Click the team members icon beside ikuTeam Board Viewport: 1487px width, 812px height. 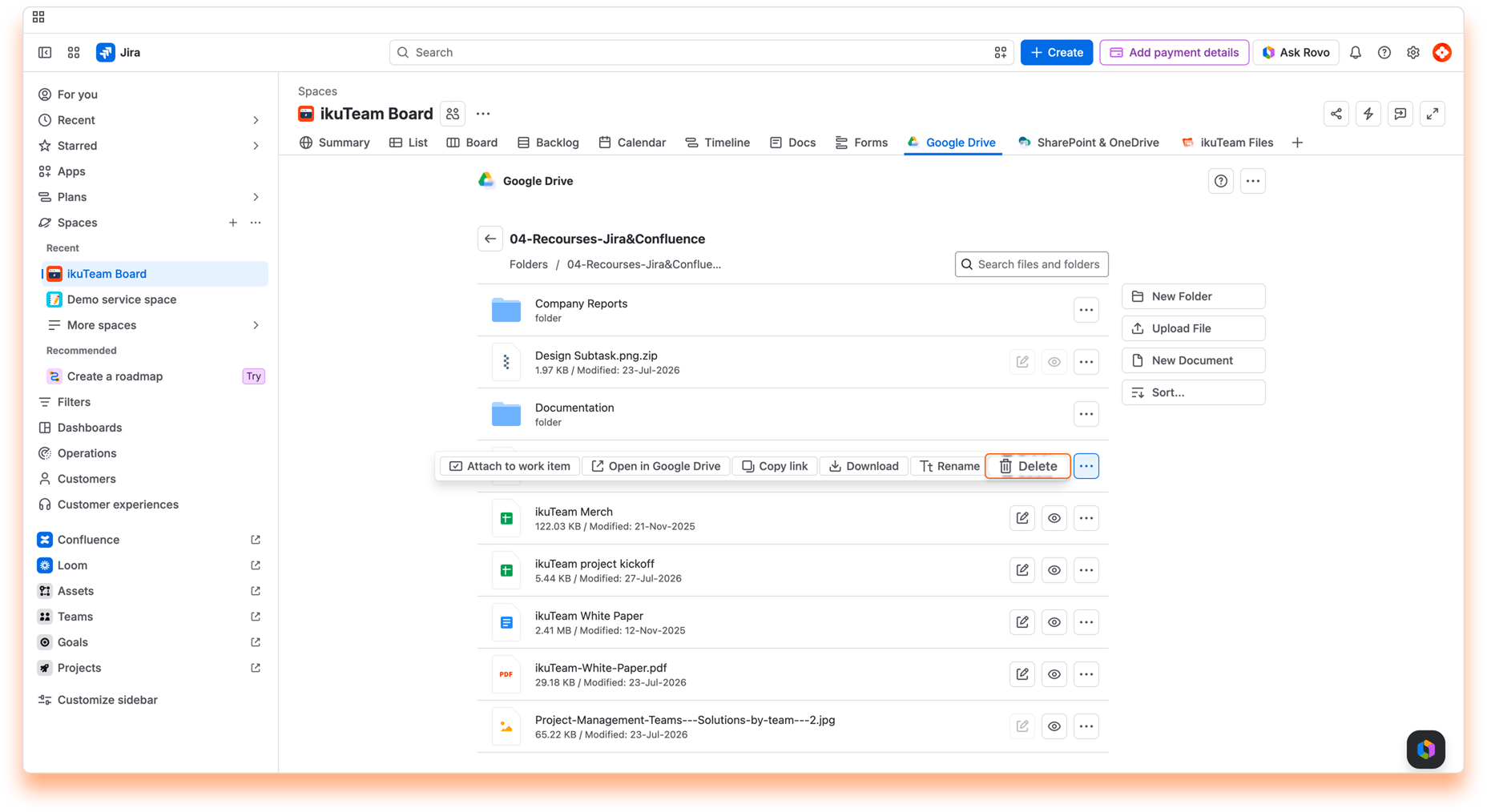tap(453, 114)
